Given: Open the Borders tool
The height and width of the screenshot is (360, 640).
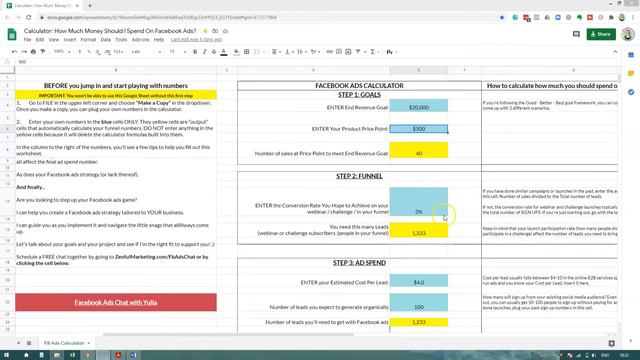Looking at the screenshot, I should (247, 52).
